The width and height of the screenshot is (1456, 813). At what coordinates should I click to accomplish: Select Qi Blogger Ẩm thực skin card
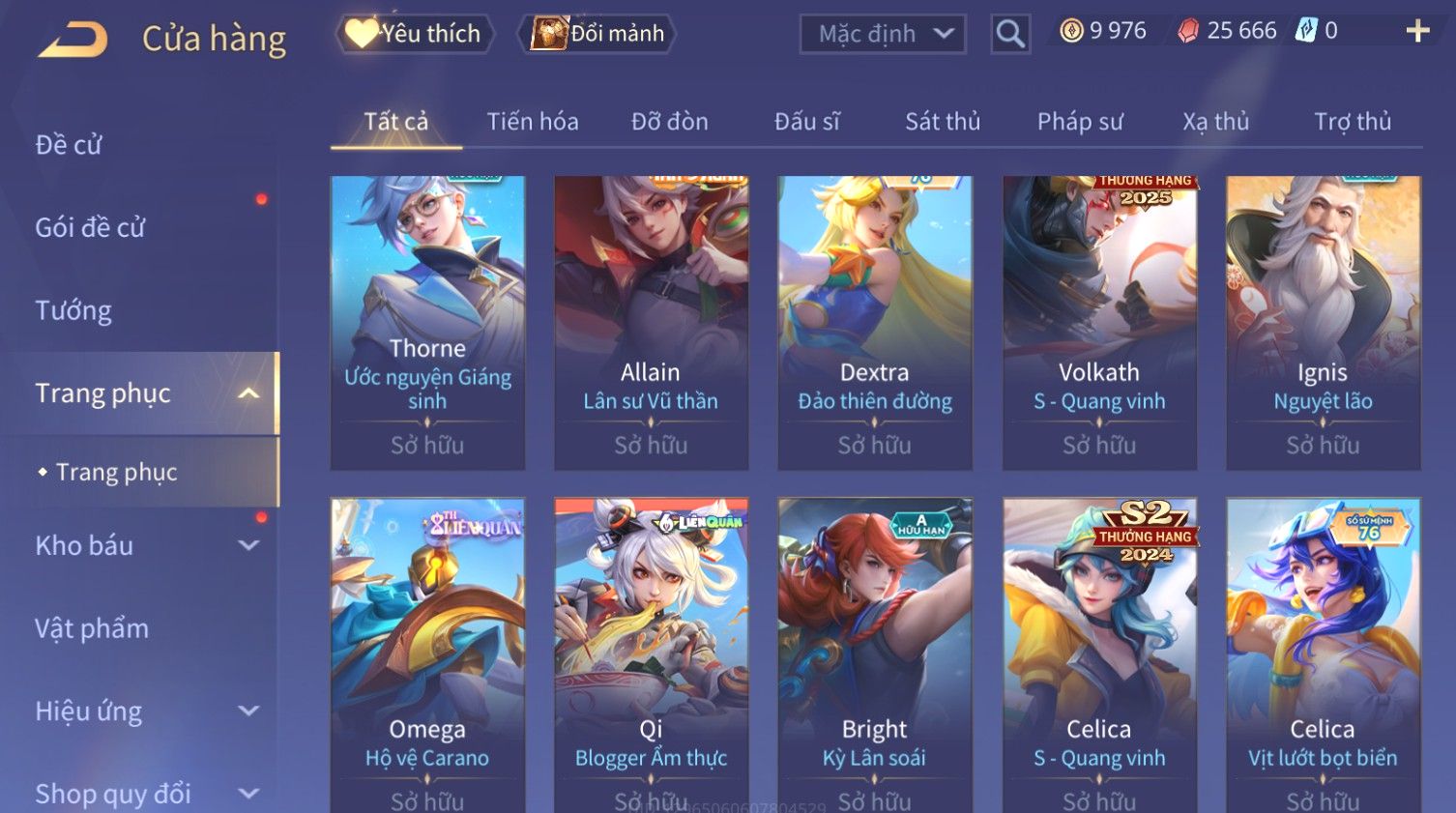click(x=651, y=655)
